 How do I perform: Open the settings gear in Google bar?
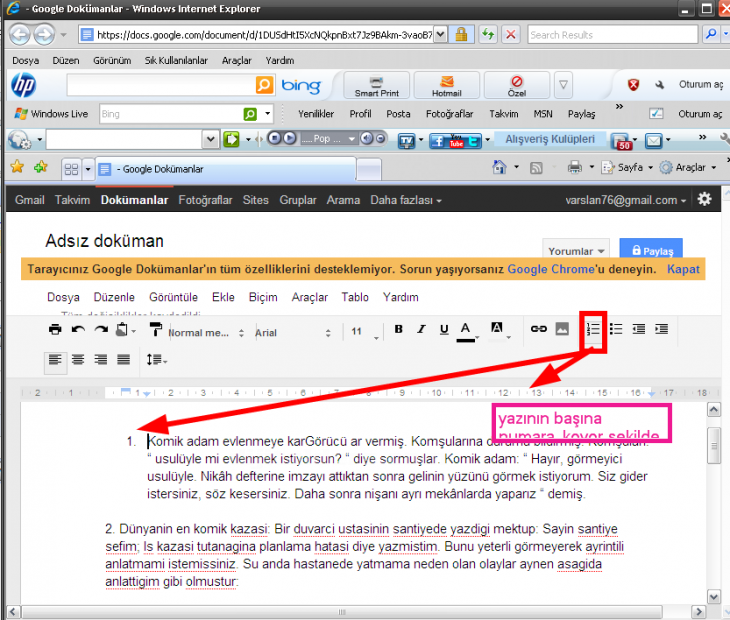[705, 199]
